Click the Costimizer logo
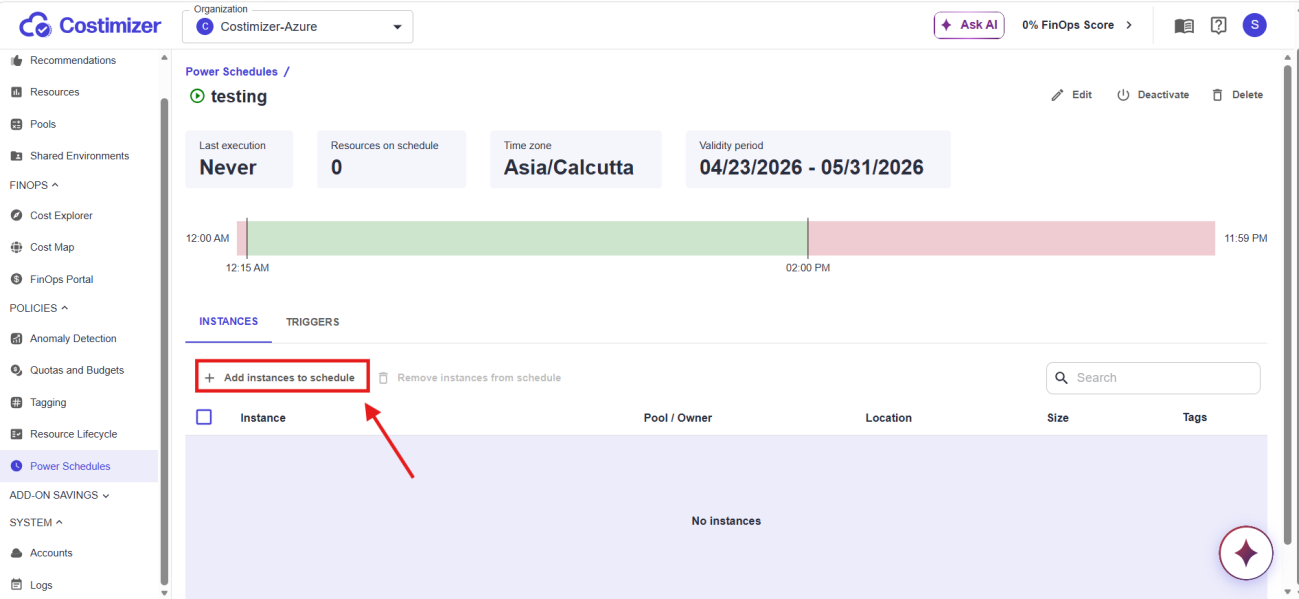 point(90,25)
